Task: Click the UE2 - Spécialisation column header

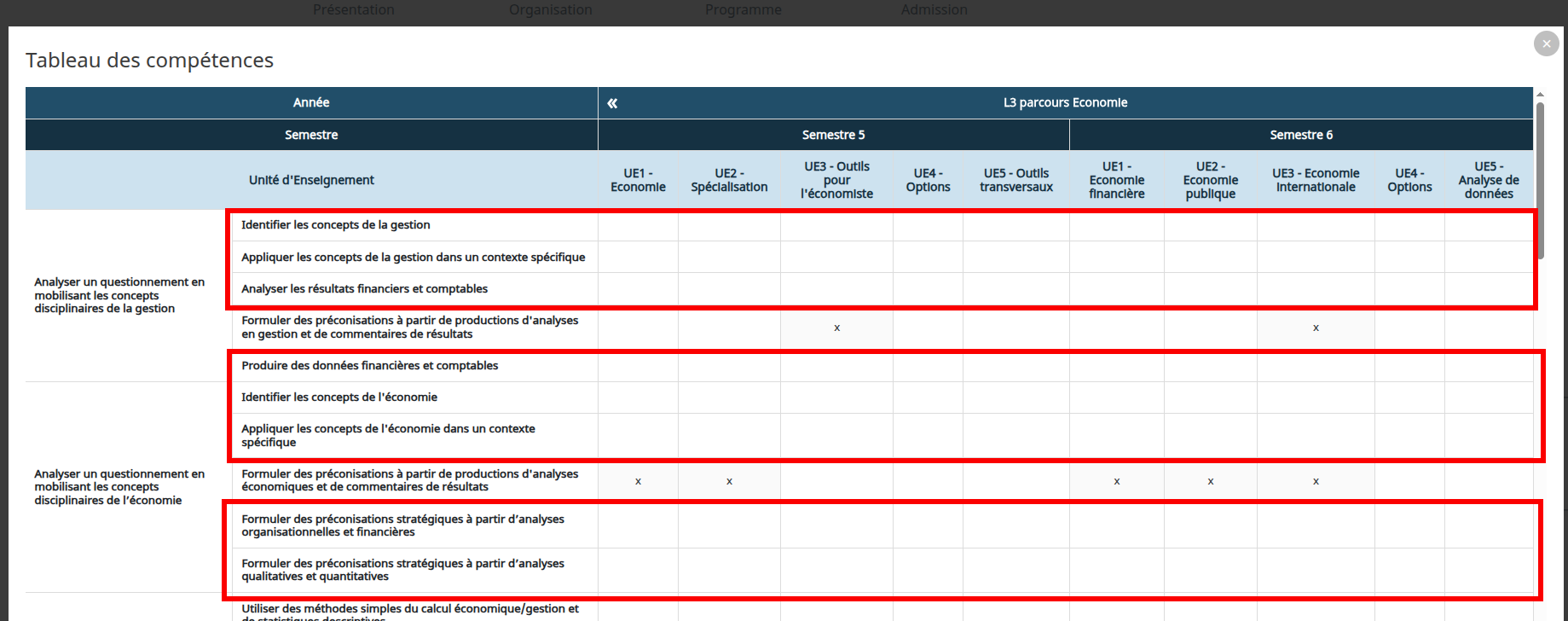Action: pyautogui.click(x=729, y=180)
